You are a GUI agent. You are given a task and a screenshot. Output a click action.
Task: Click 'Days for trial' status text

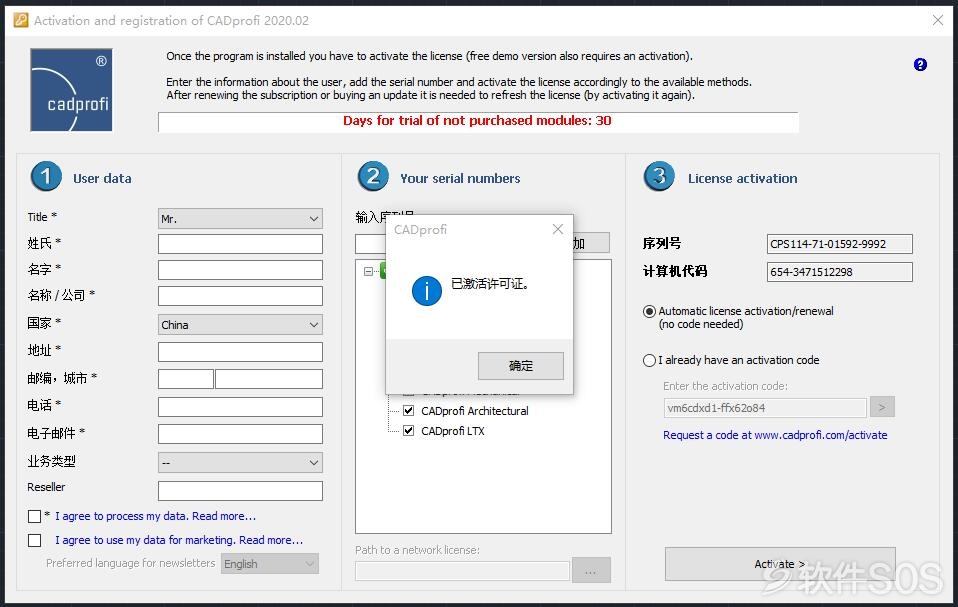[x=477, y=120]
